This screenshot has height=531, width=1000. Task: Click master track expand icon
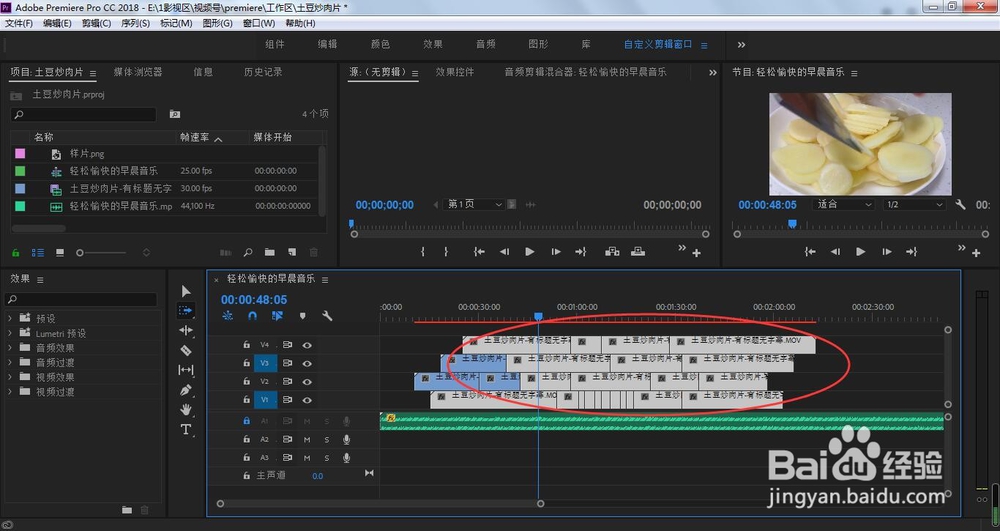(369, 473)
